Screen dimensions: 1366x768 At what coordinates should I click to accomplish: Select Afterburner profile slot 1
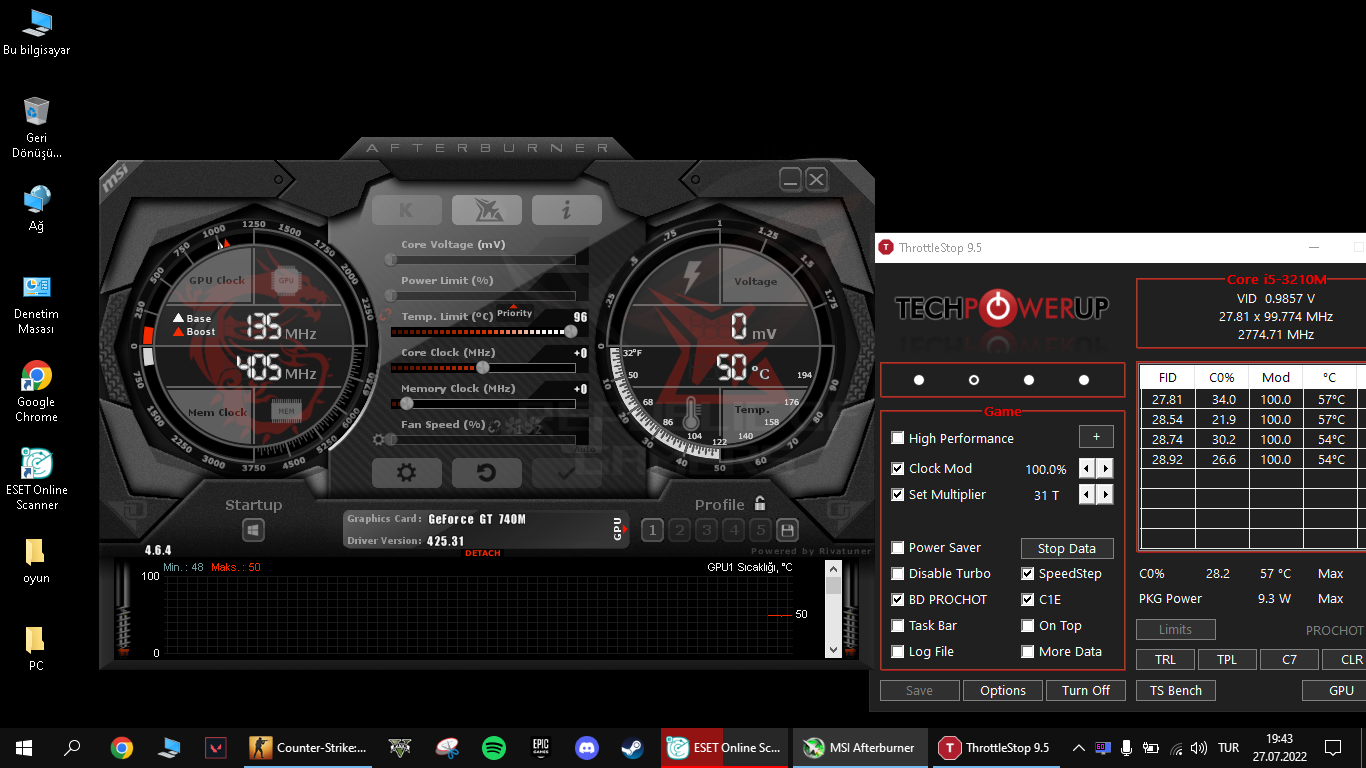click(652, 530)
